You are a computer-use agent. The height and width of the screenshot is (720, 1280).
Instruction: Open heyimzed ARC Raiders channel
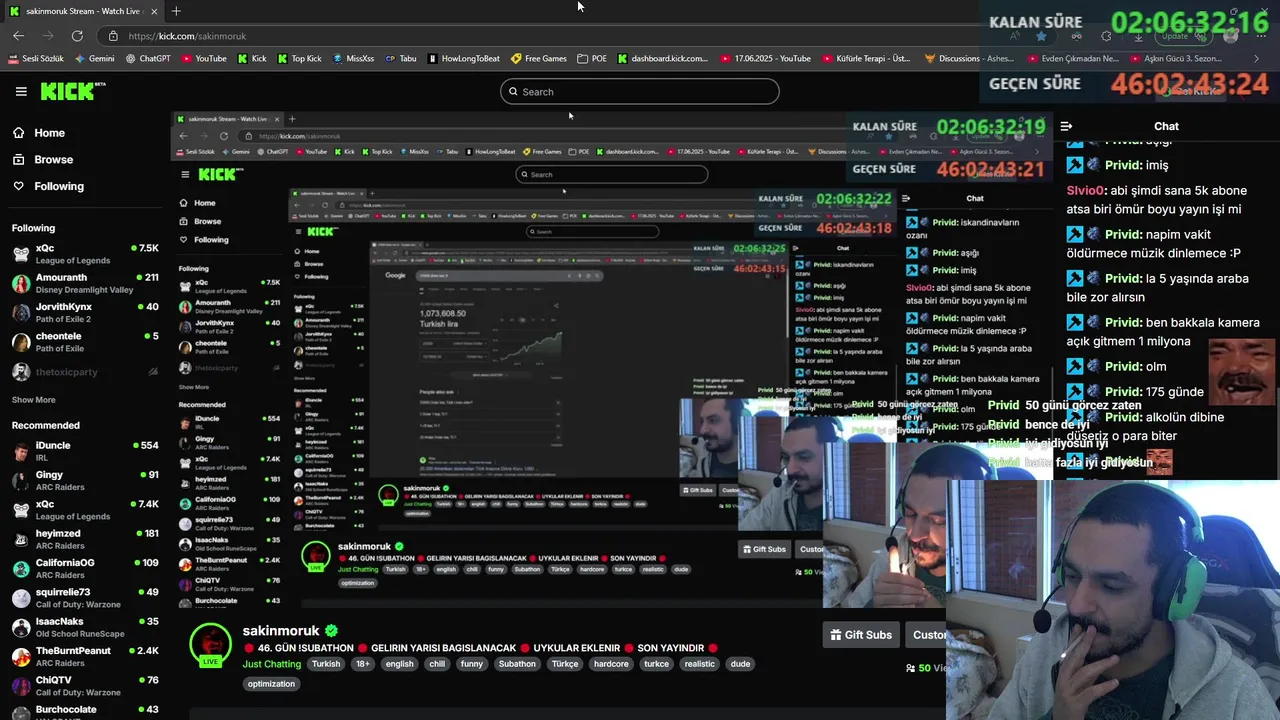pos(85,539)
